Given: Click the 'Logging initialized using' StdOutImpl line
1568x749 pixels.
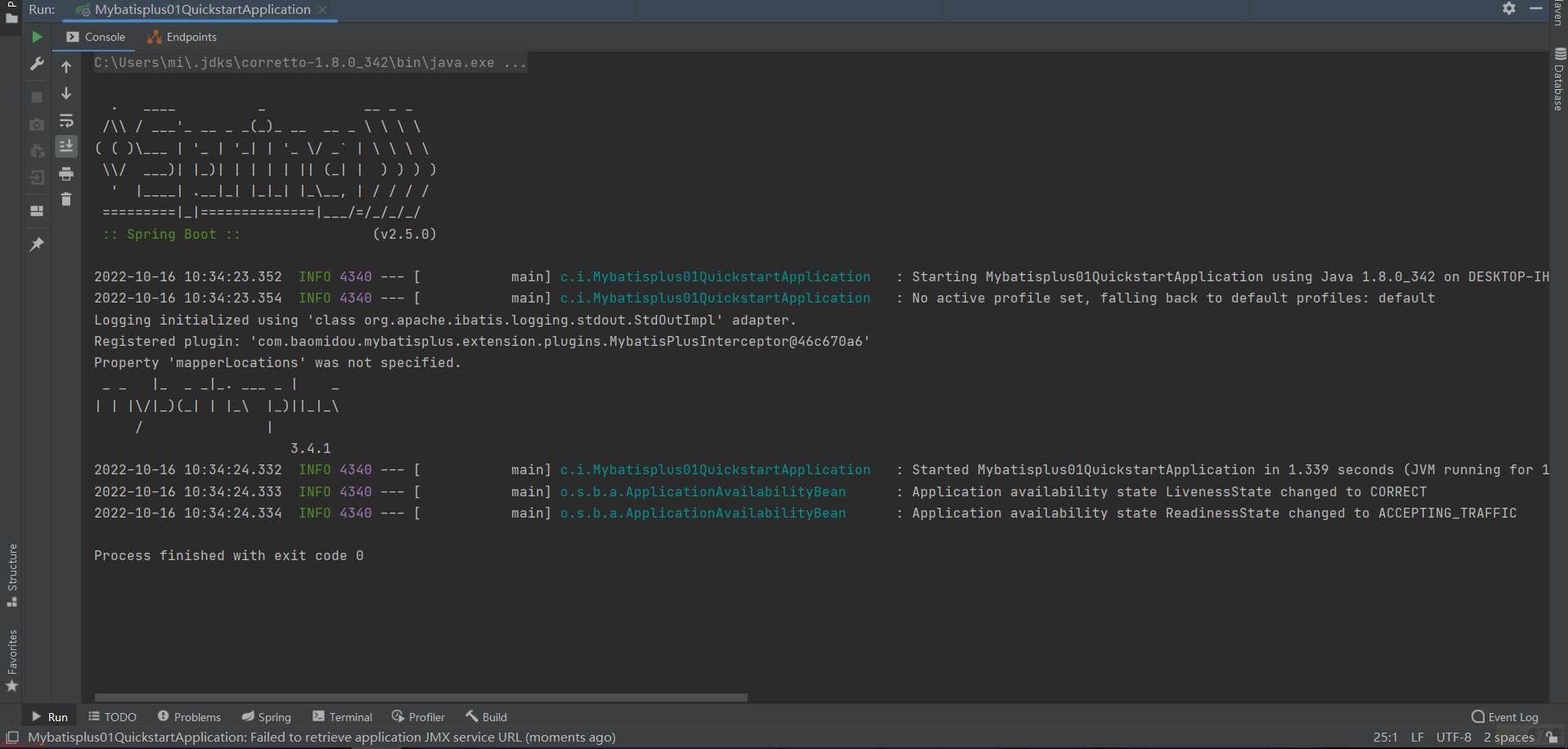Looking at the screenshot, I should click(x=445, y=321).
